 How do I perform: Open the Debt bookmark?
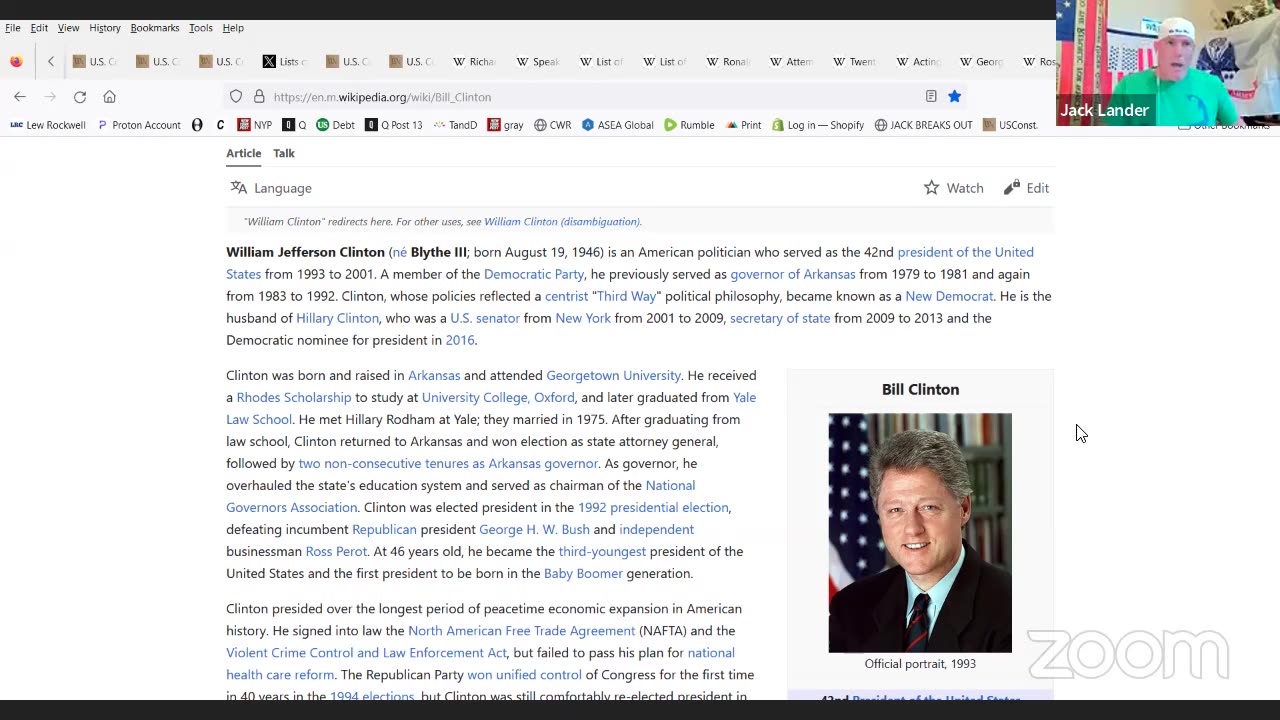335,125
